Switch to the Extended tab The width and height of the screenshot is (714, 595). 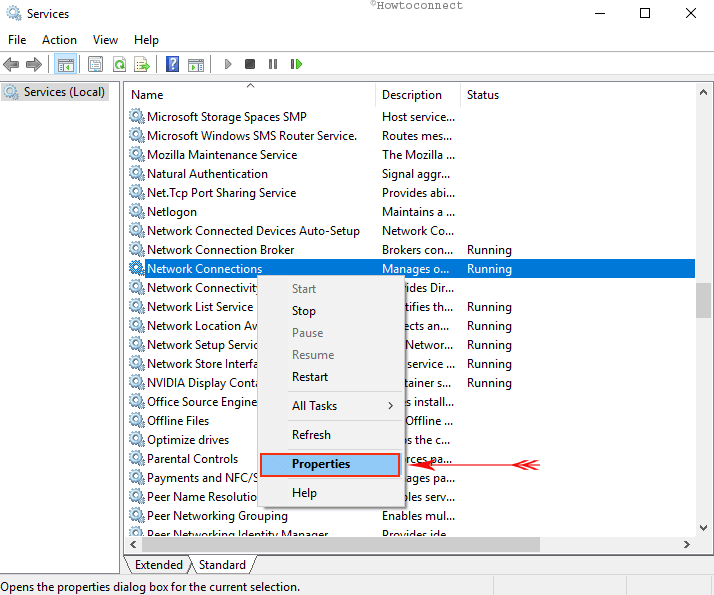coord(158,564)
